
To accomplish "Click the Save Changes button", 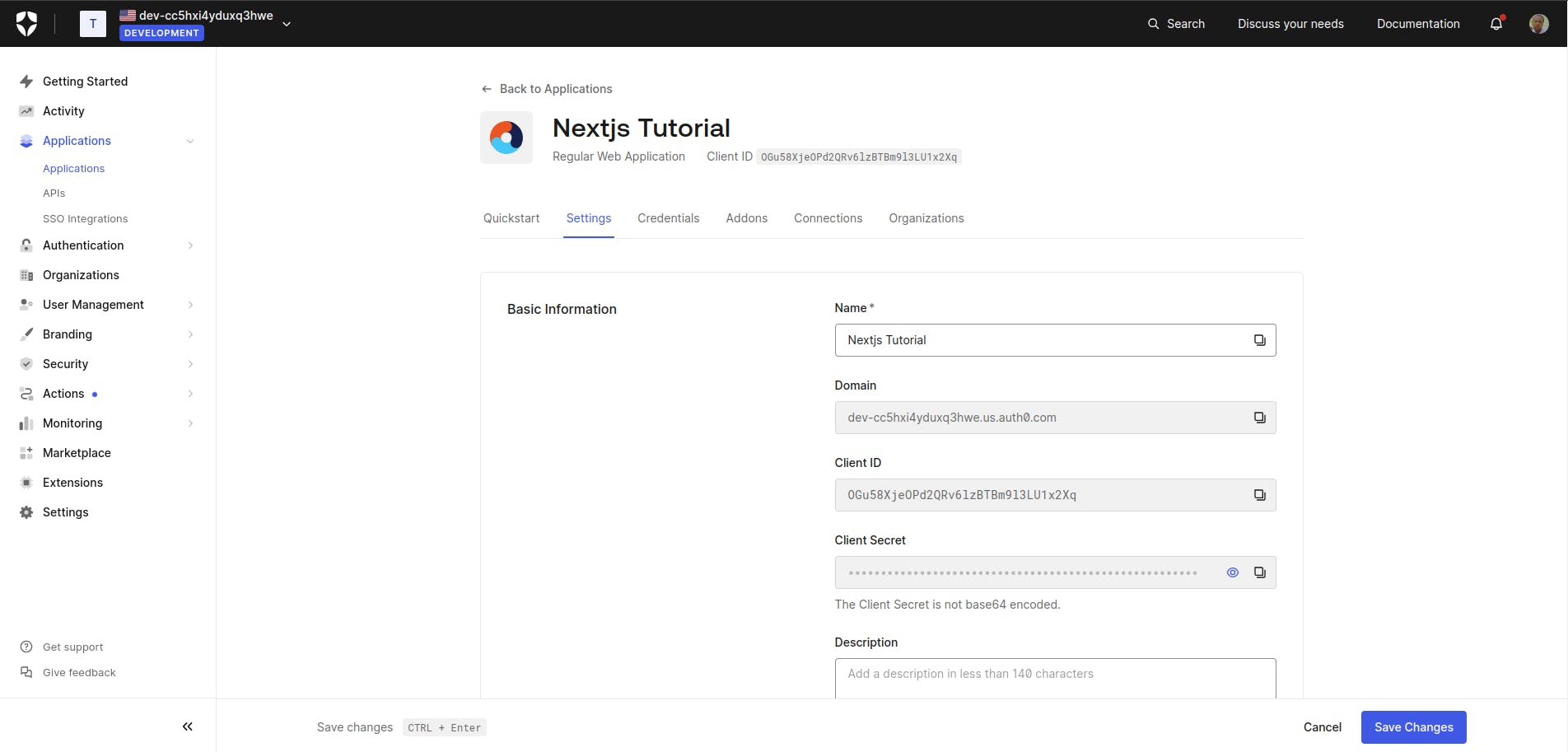I will point(1413,726).
